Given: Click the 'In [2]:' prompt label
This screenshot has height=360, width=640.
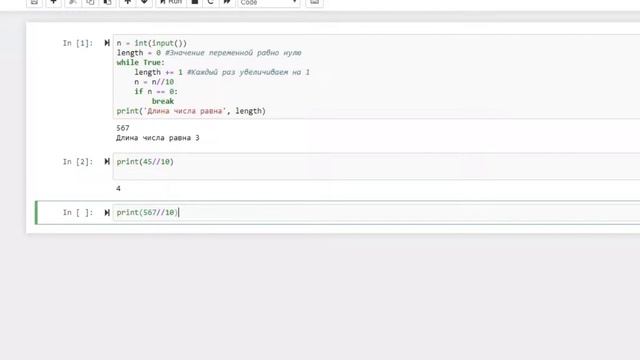Looking at the screenshot, I should [x=78, y=162].
